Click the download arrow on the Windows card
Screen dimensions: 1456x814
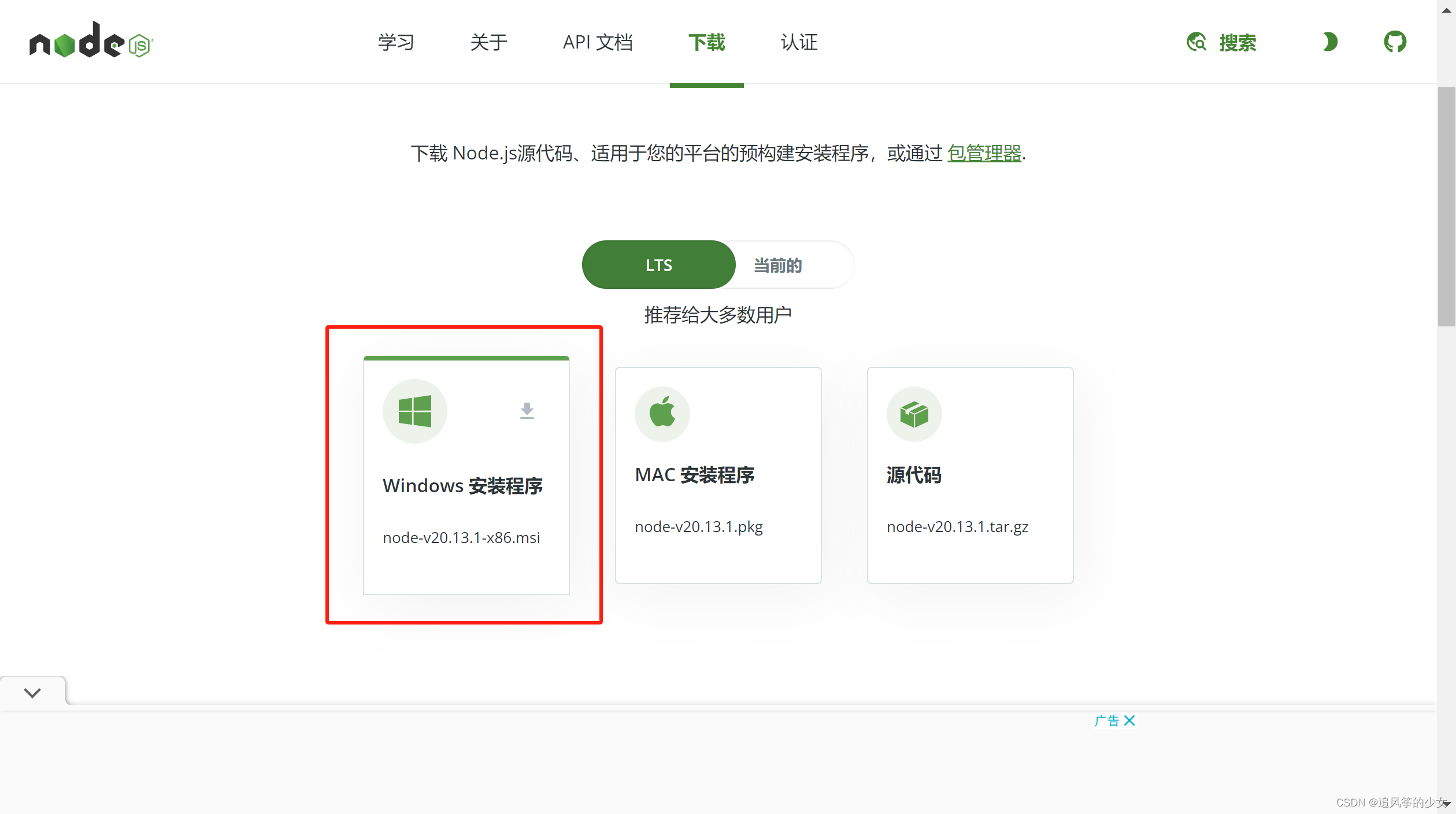(526, 411)
